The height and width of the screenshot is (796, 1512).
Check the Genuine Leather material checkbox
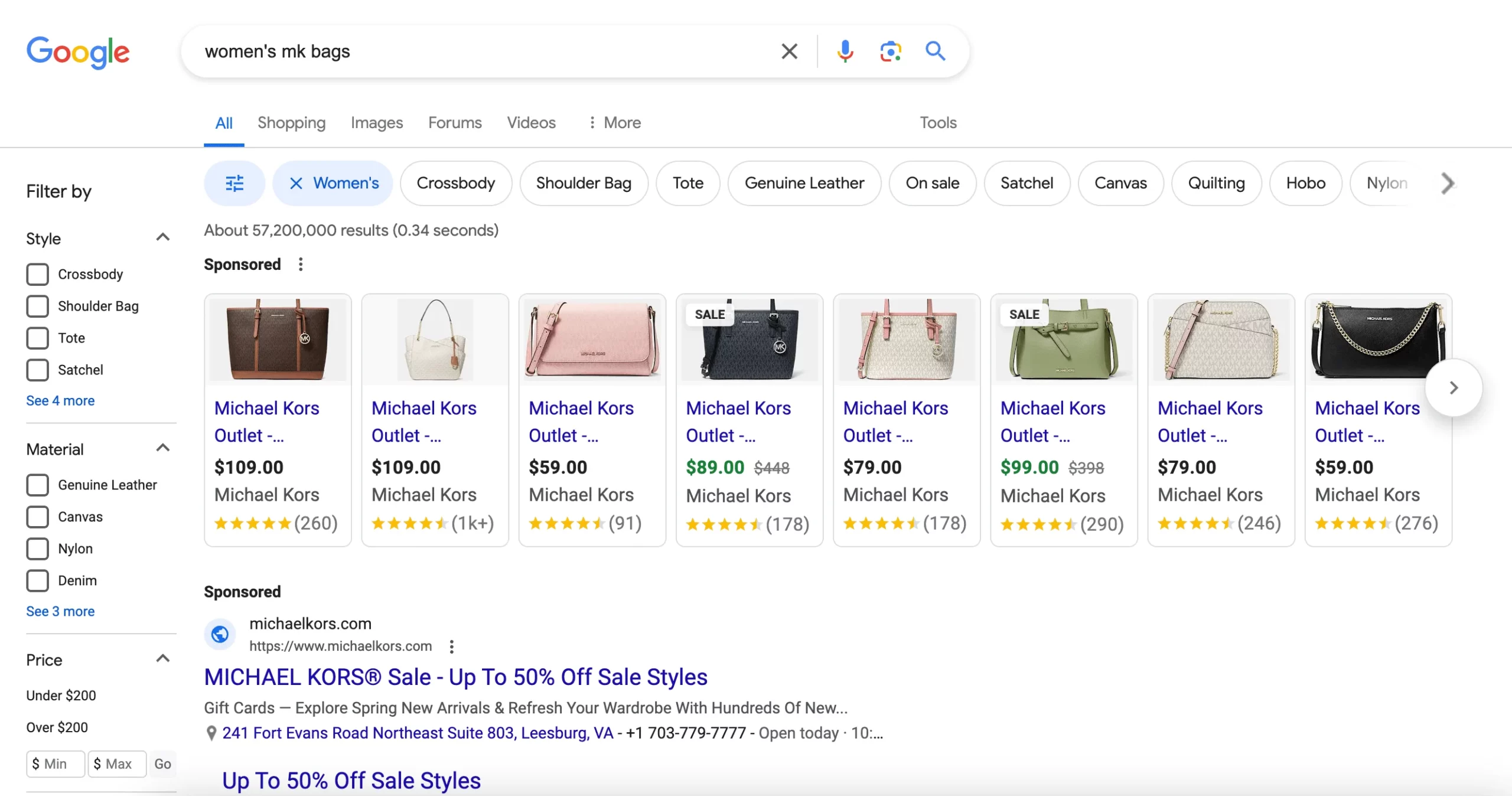pos(37,485)
